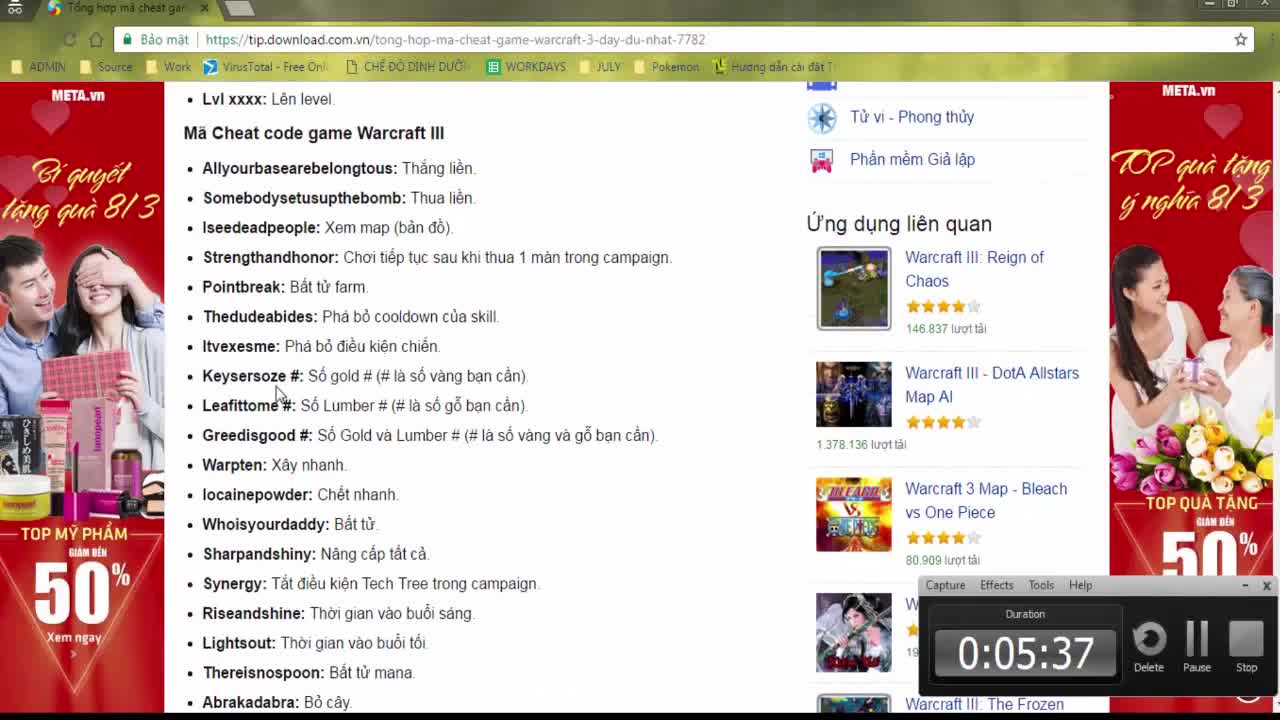Screen dimensions: 1280x720
Task: Click the Pointbreak cheat text
Action: 244,287
